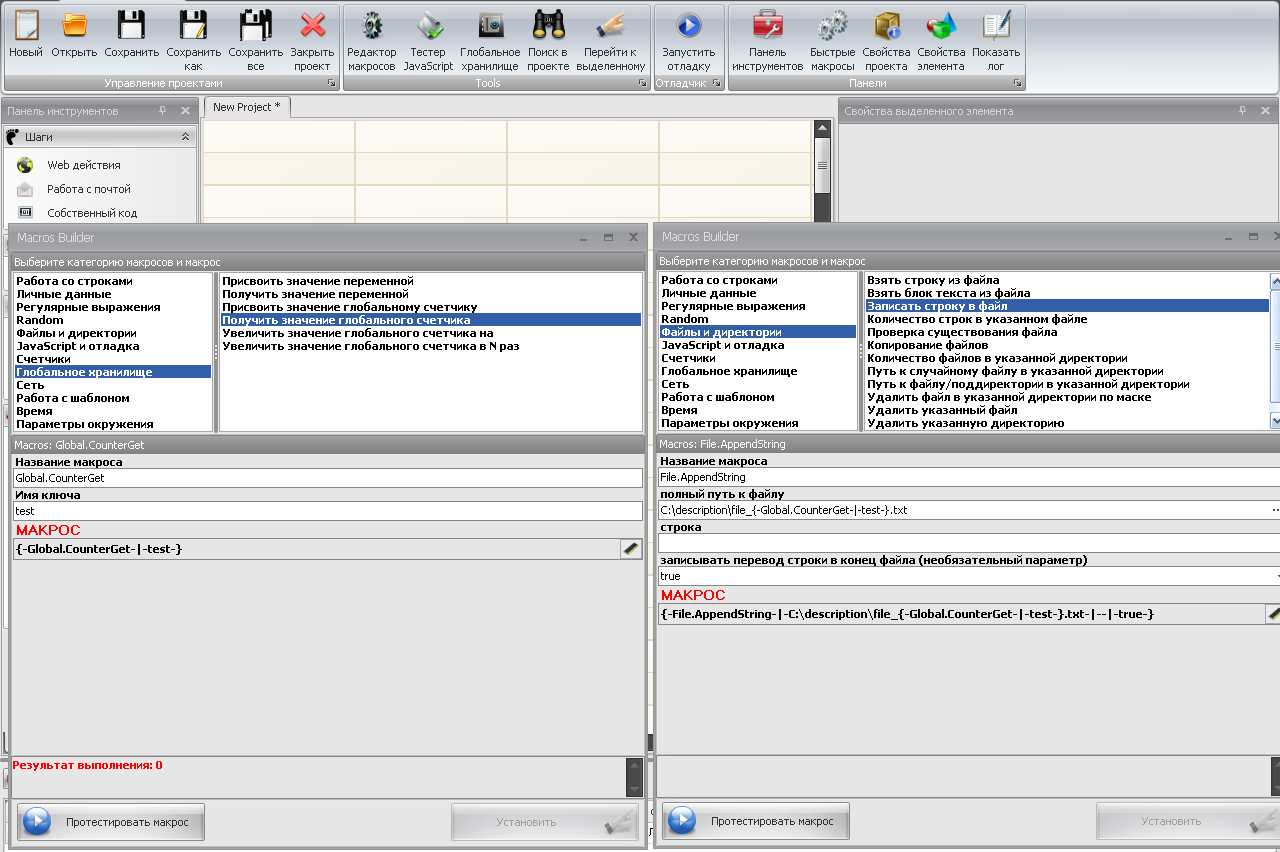Select Сеть category in right builder
The height and width of the screenshot is (852, 1280).
675,384
